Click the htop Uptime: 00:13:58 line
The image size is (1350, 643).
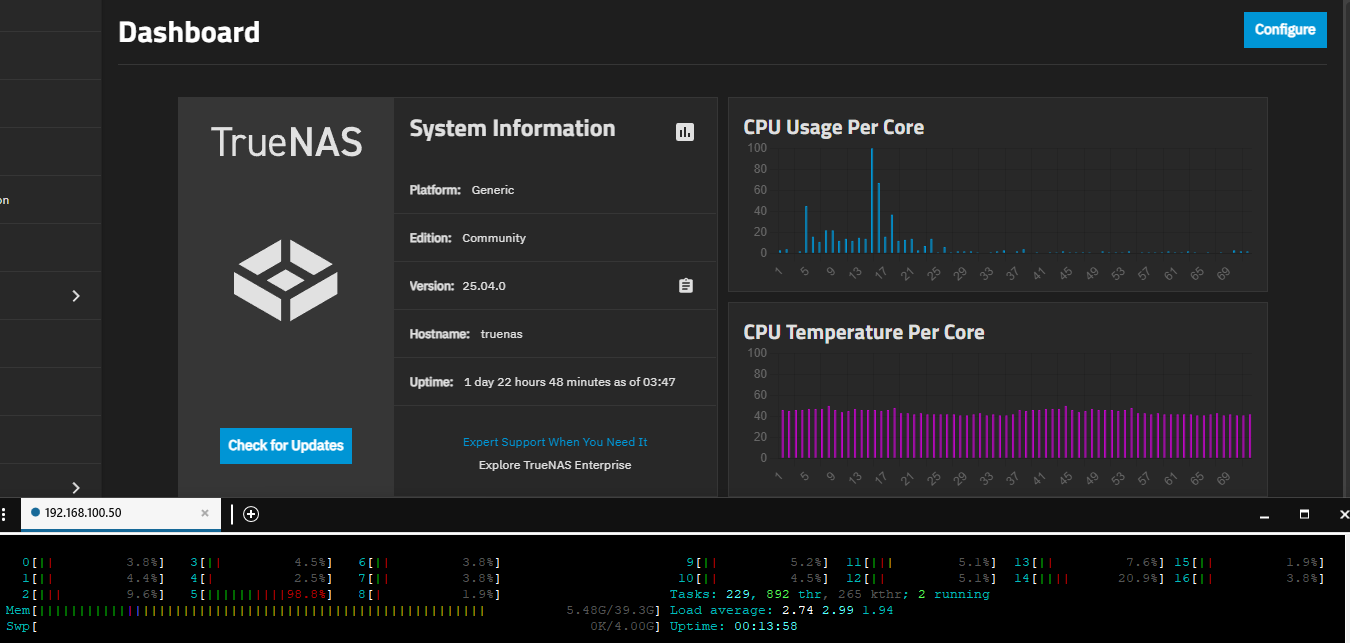click(734, 626)
